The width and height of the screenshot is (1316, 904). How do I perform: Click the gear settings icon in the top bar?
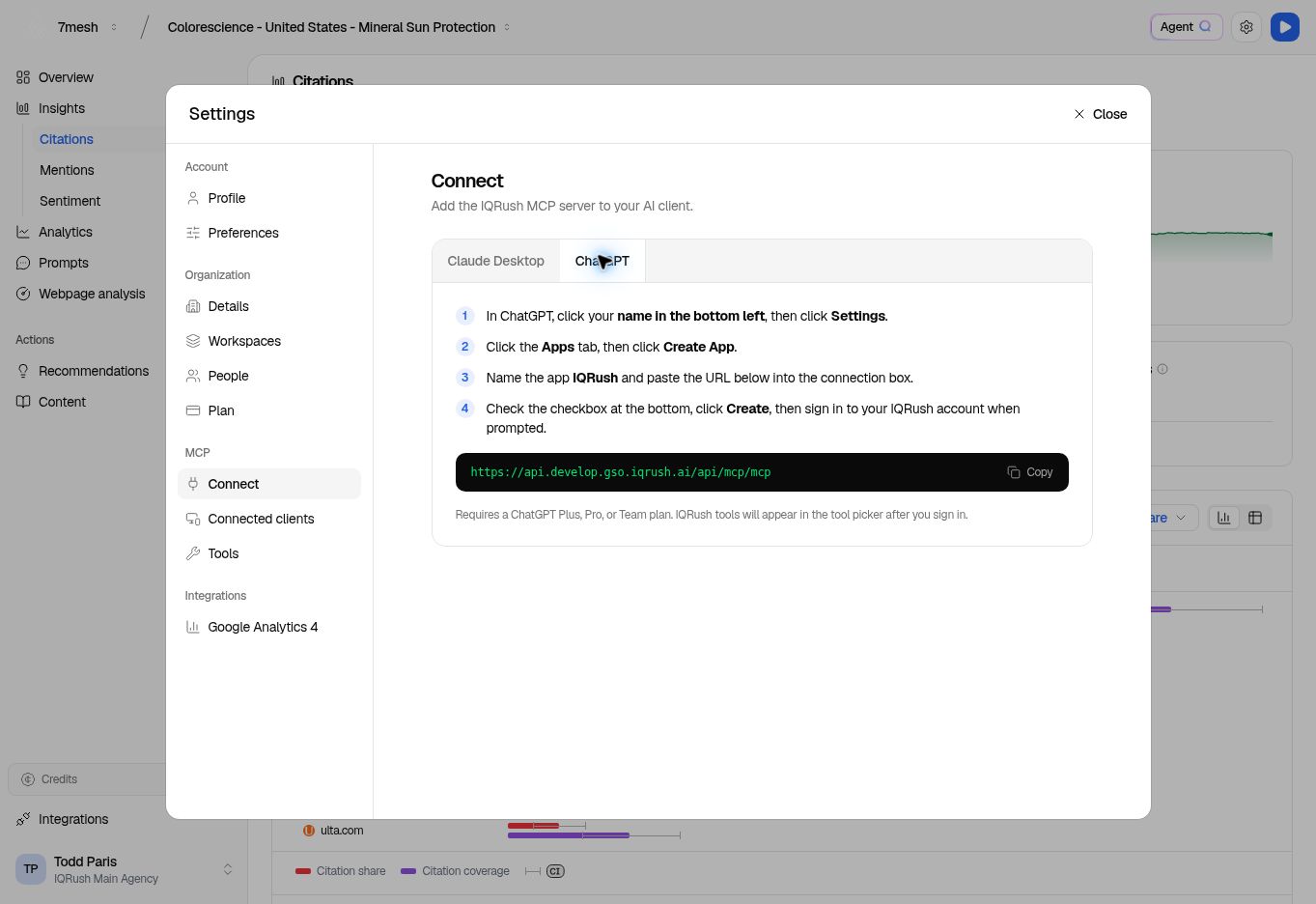click(x=1246, y=27)
